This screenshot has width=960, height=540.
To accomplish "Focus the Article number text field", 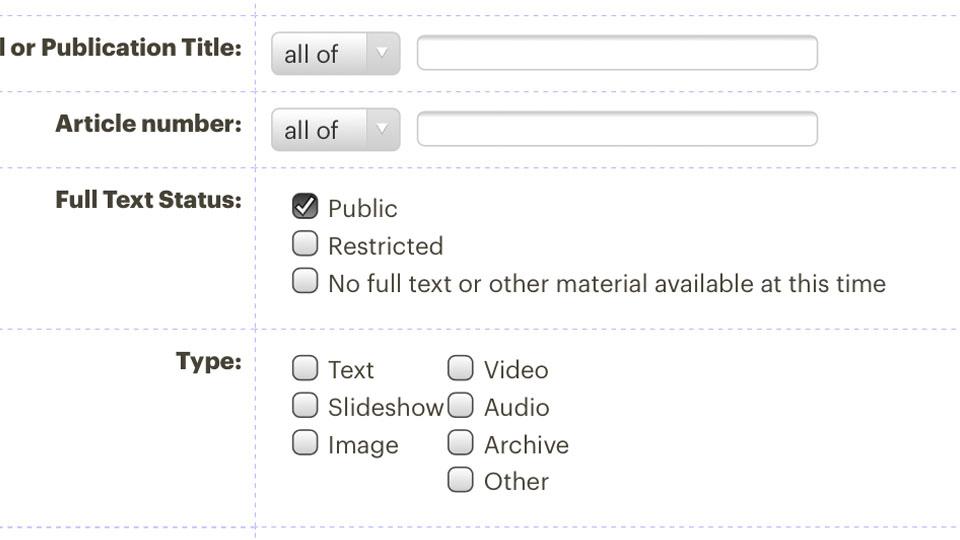I will coord(617,129).
